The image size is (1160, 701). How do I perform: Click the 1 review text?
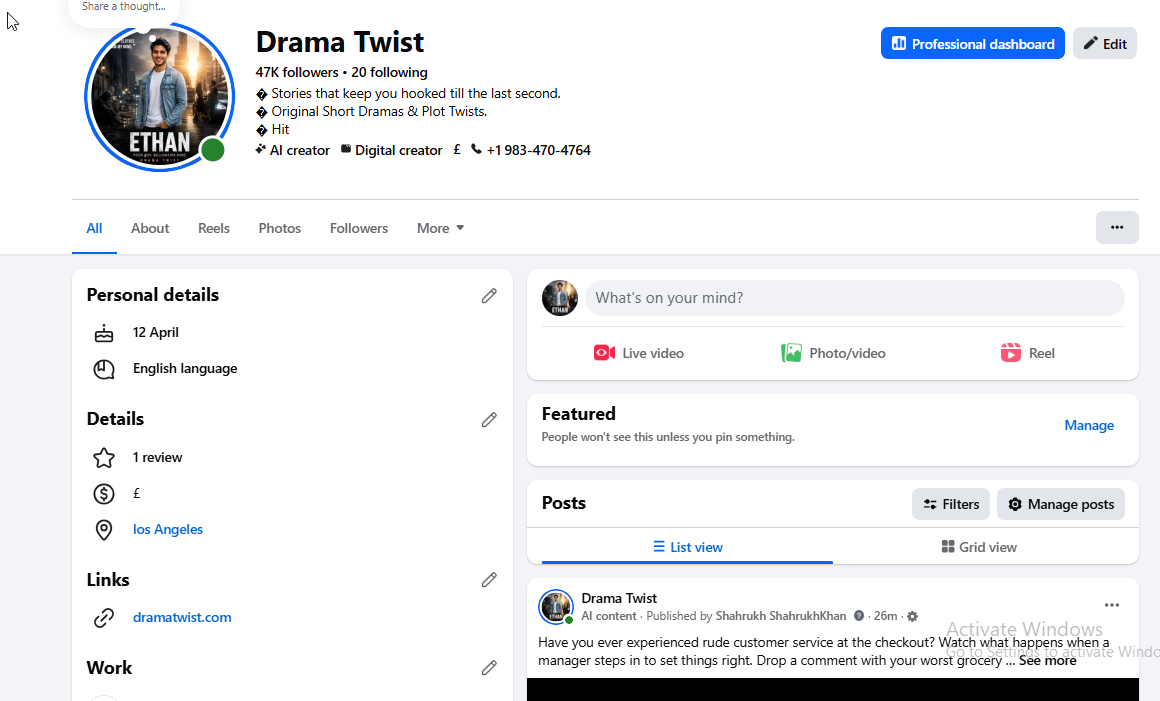point(158,458)
